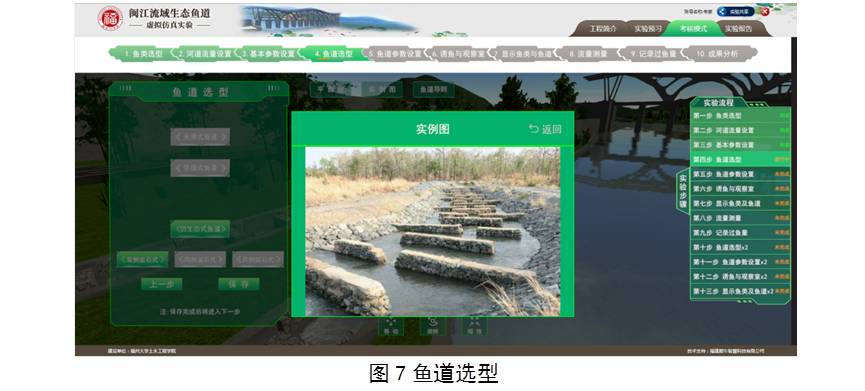Click the red 福 logo icon
Viewport: 865px width, 391px height.
tap(110, 18)
